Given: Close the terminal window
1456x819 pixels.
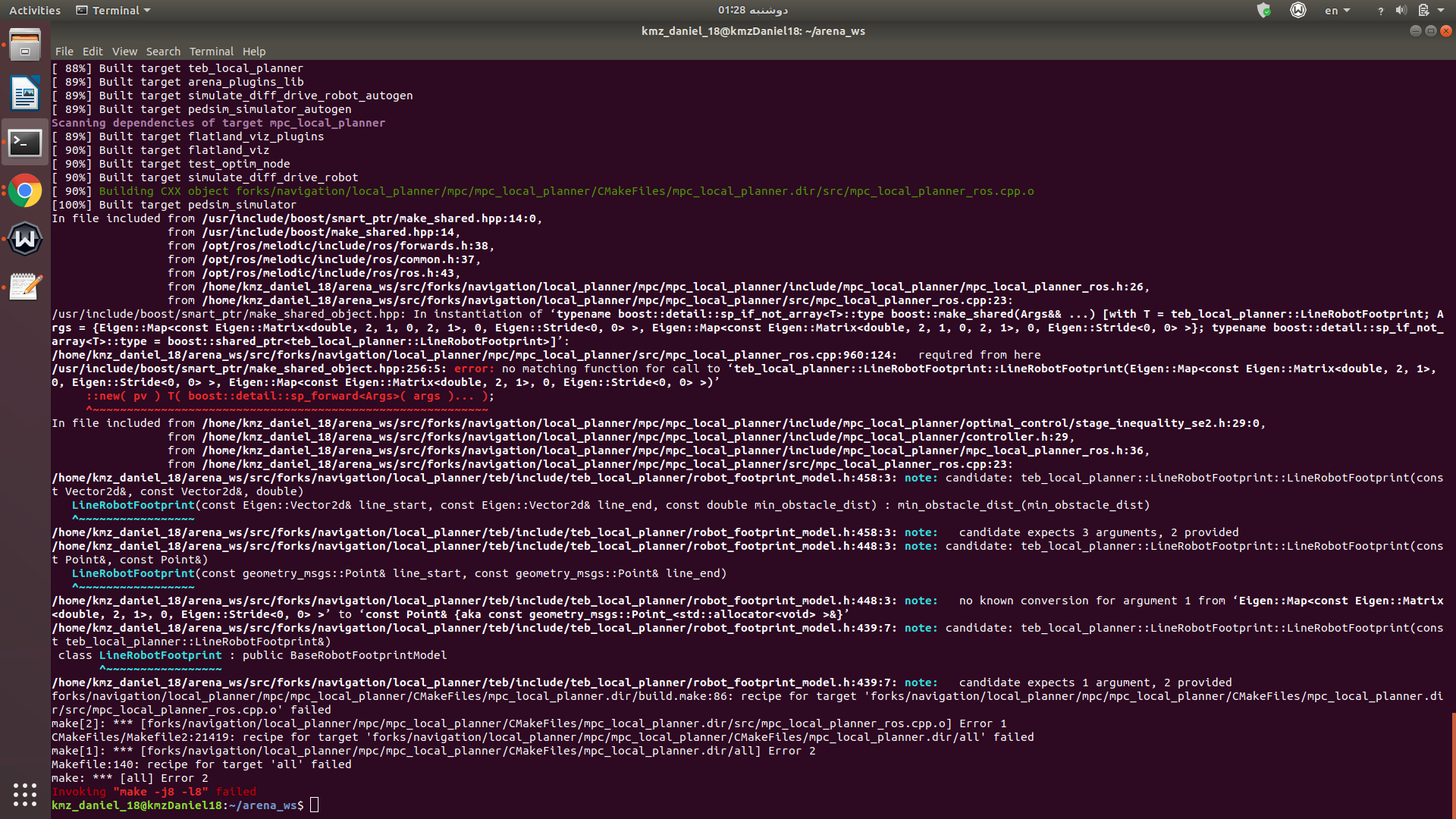Looking at the screenshot, I should tap(1446, 31).
